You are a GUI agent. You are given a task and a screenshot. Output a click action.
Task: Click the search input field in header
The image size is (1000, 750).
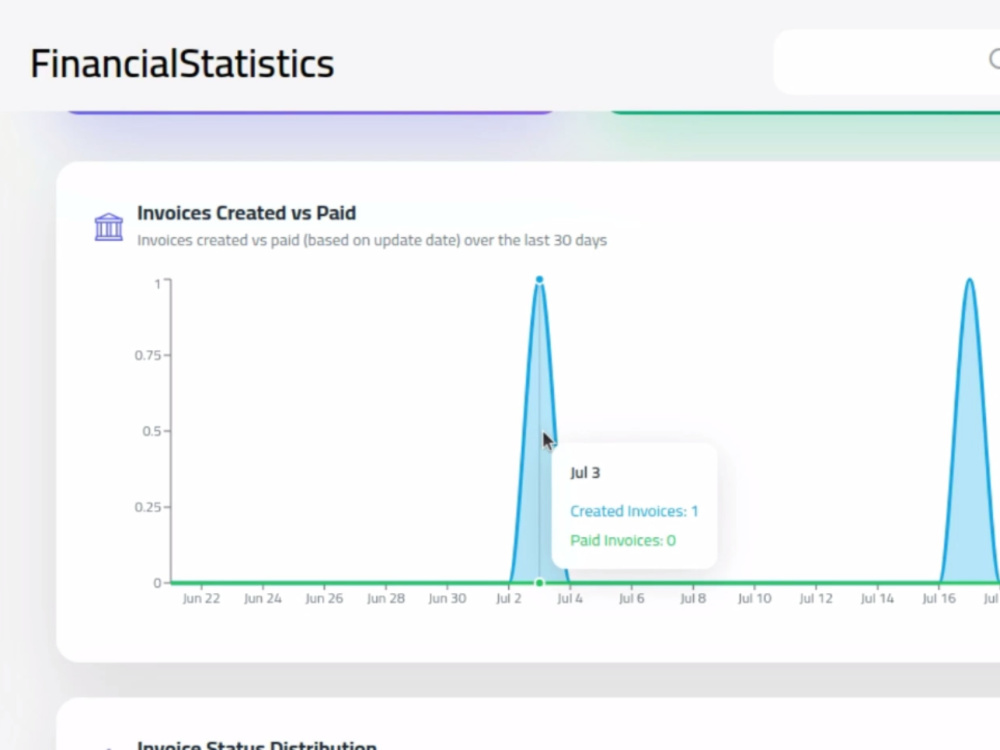point(886,62)
